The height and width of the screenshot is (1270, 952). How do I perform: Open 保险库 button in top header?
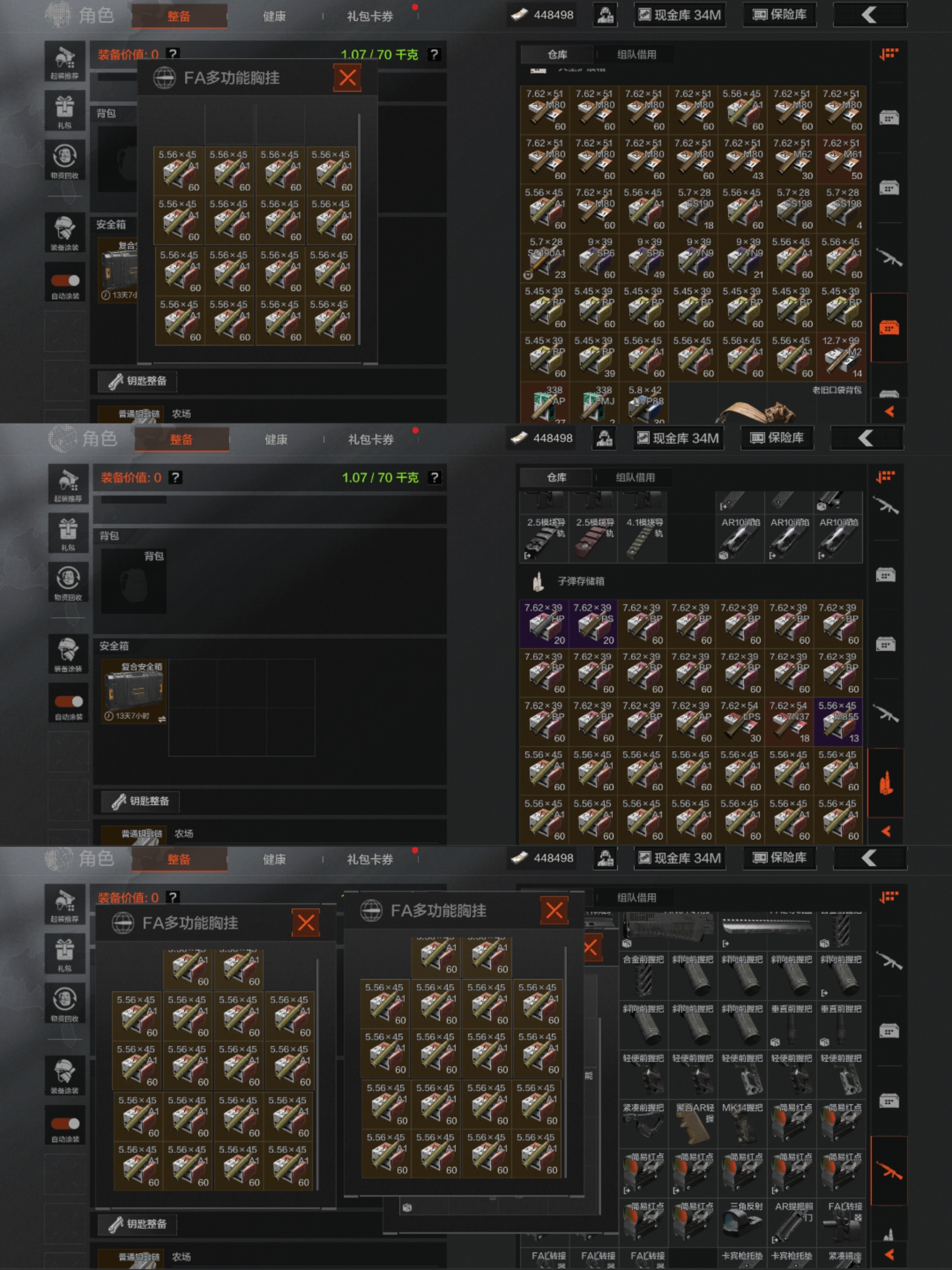click(x=779, y=15)
